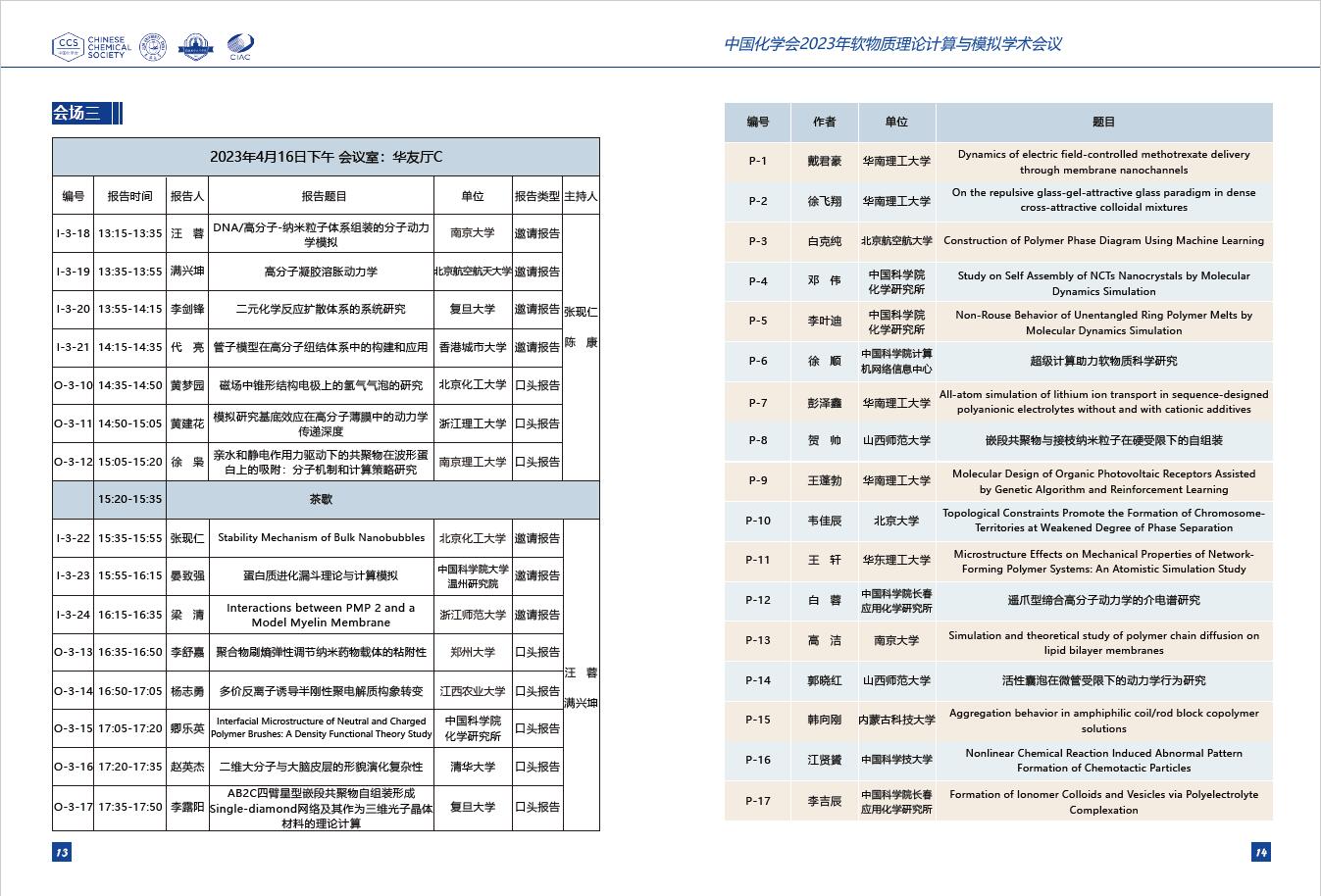
Task: Select talk I-3-22 Stability Mechanism of Bulk Nanobubbles
Action: (322, 538)
